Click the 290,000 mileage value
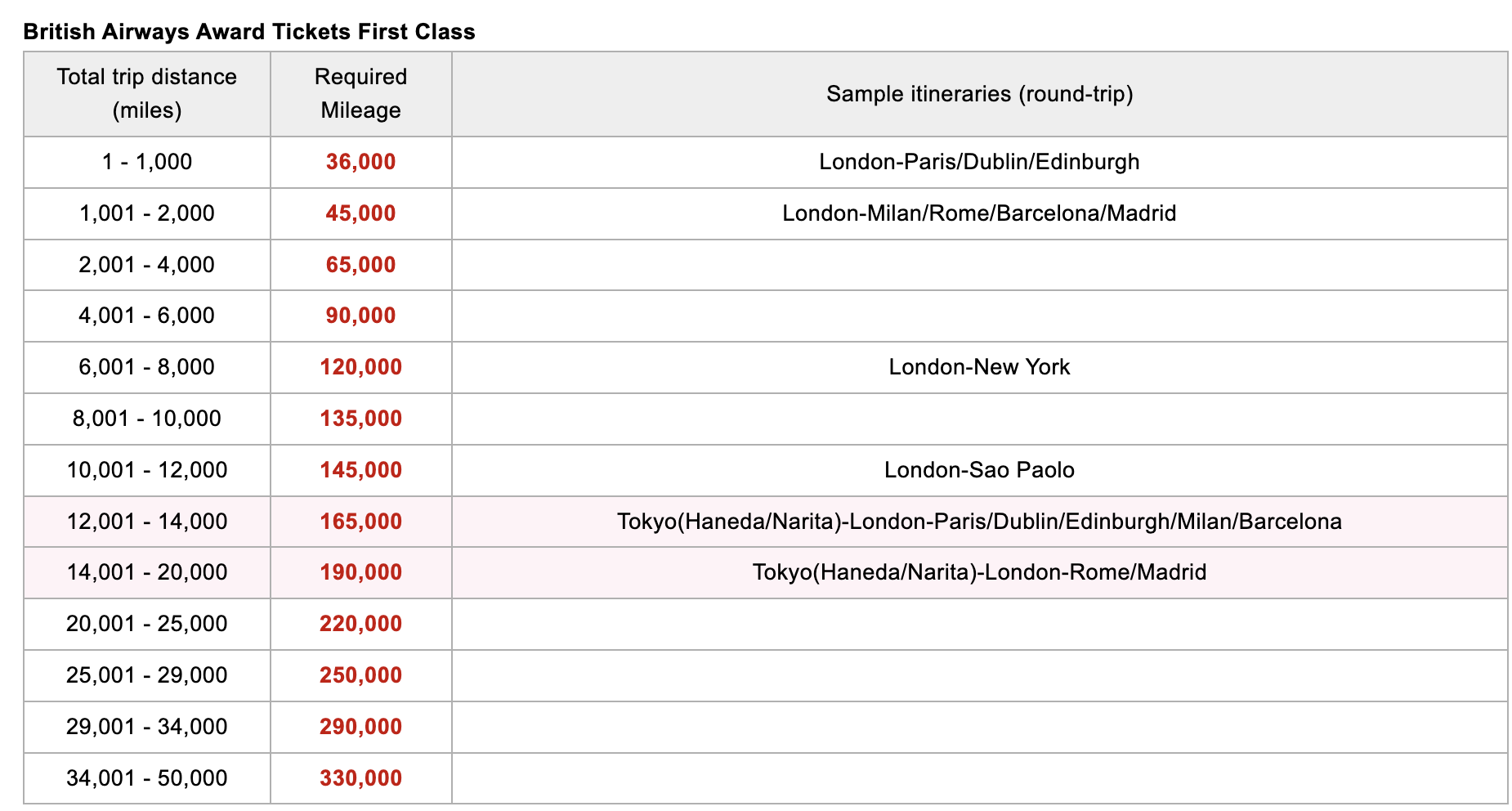The height and width of the screenshot is (811, 1512). (361, 727)
